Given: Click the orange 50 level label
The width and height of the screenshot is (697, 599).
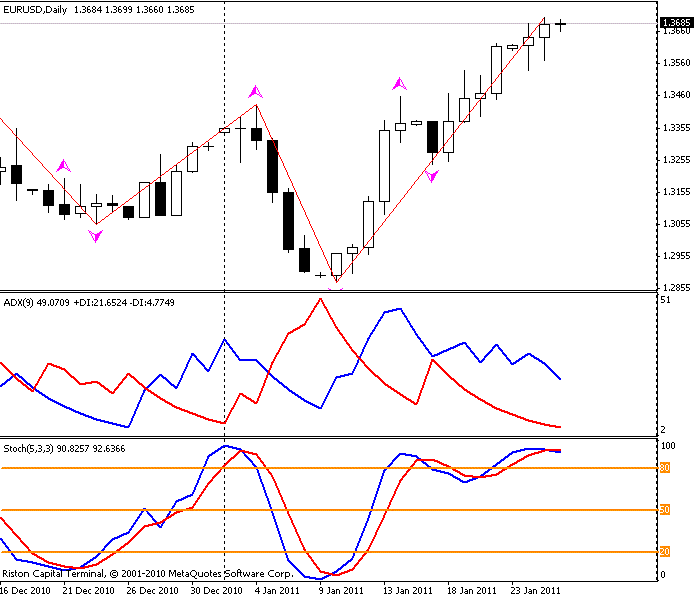Looking at the screenshot, I should click(665, 510).
